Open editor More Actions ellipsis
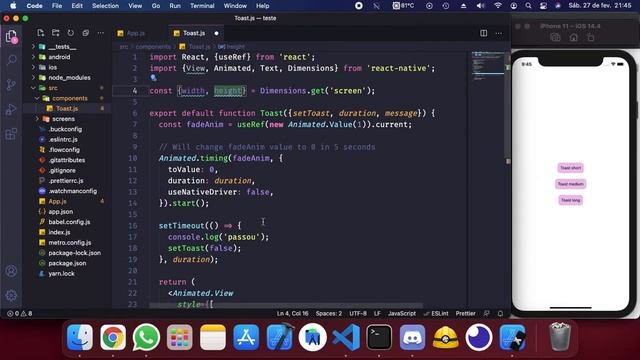Viewport: 640px width, 360px height. [x=498, y=33]
